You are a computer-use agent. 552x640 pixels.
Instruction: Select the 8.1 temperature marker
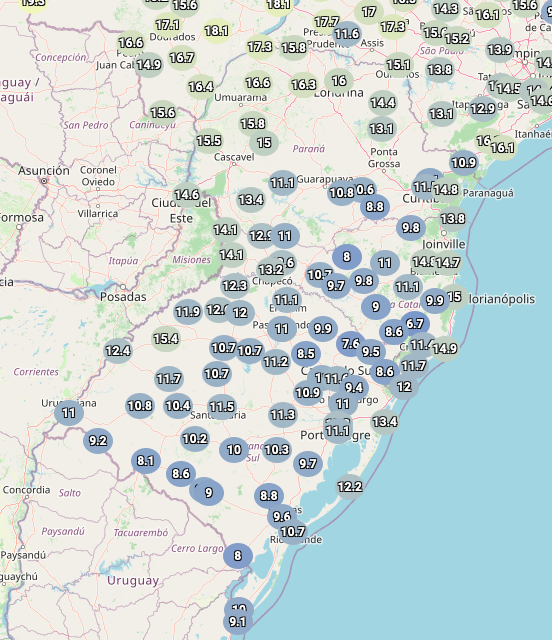pos(145,461)
